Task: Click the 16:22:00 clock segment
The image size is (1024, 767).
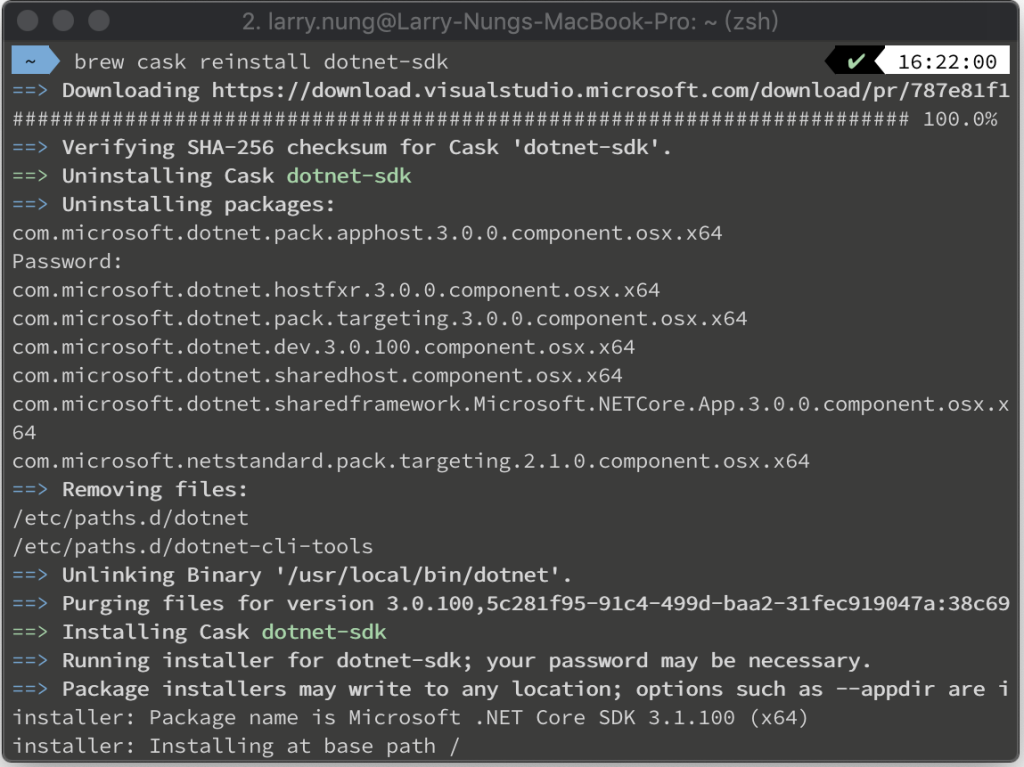Action: click(x=946, y=61)
